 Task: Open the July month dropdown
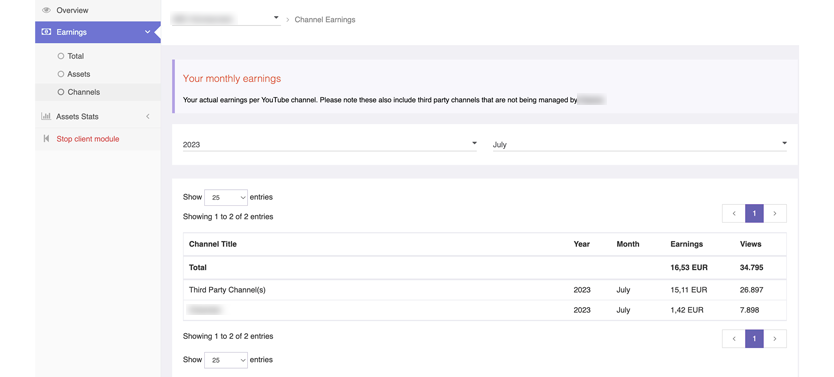640,144
